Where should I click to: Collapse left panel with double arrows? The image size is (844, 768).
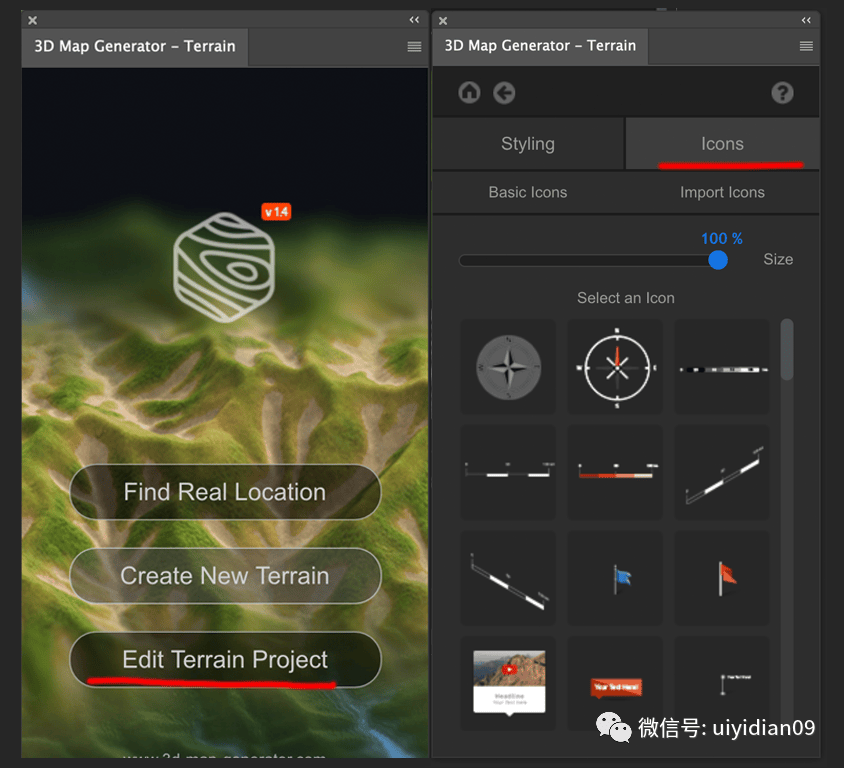point(414,20)
